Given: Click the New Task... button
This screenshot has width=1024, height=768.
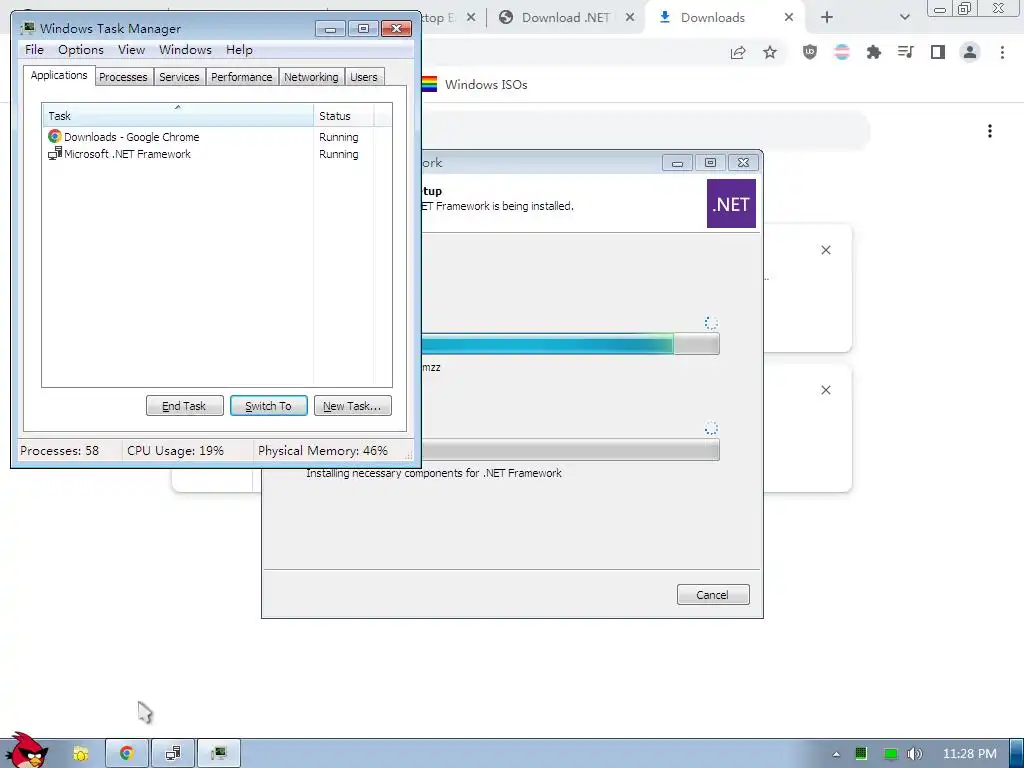Looking at the screenshot, I should tap(353, 406).
